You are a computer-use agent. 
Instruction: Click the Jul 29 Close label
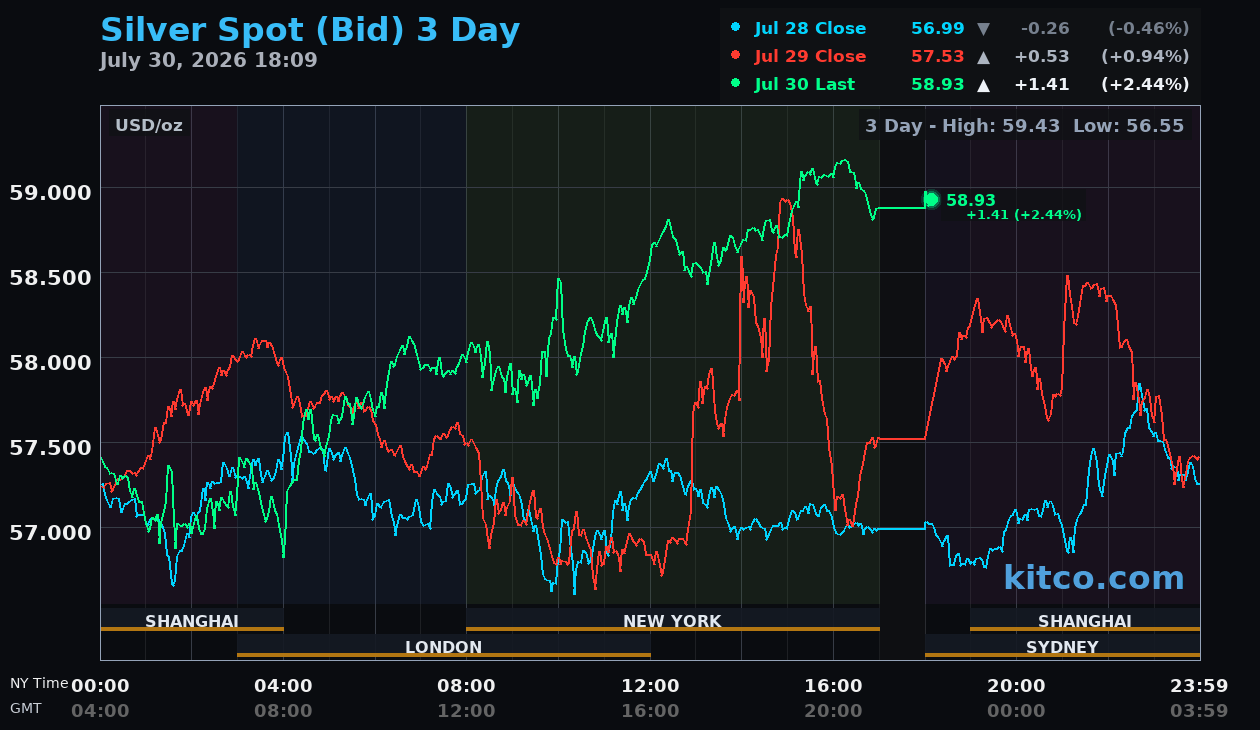coord(810,56)
